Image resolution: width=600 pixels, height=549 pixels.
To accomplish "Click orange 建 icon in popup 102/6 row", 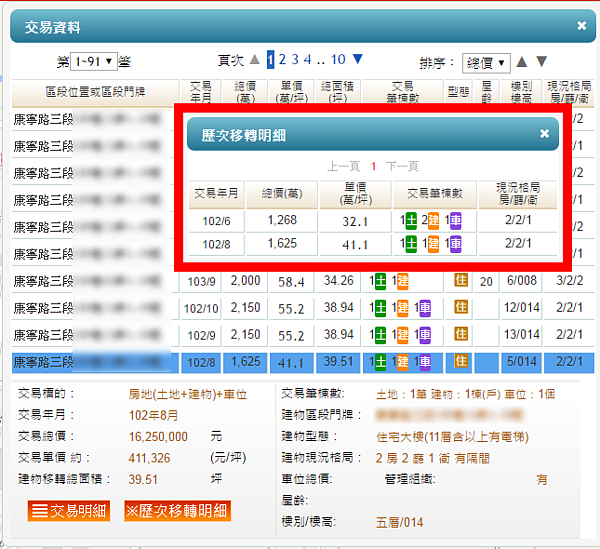I will pyautogui.click(x=433, y=221).
